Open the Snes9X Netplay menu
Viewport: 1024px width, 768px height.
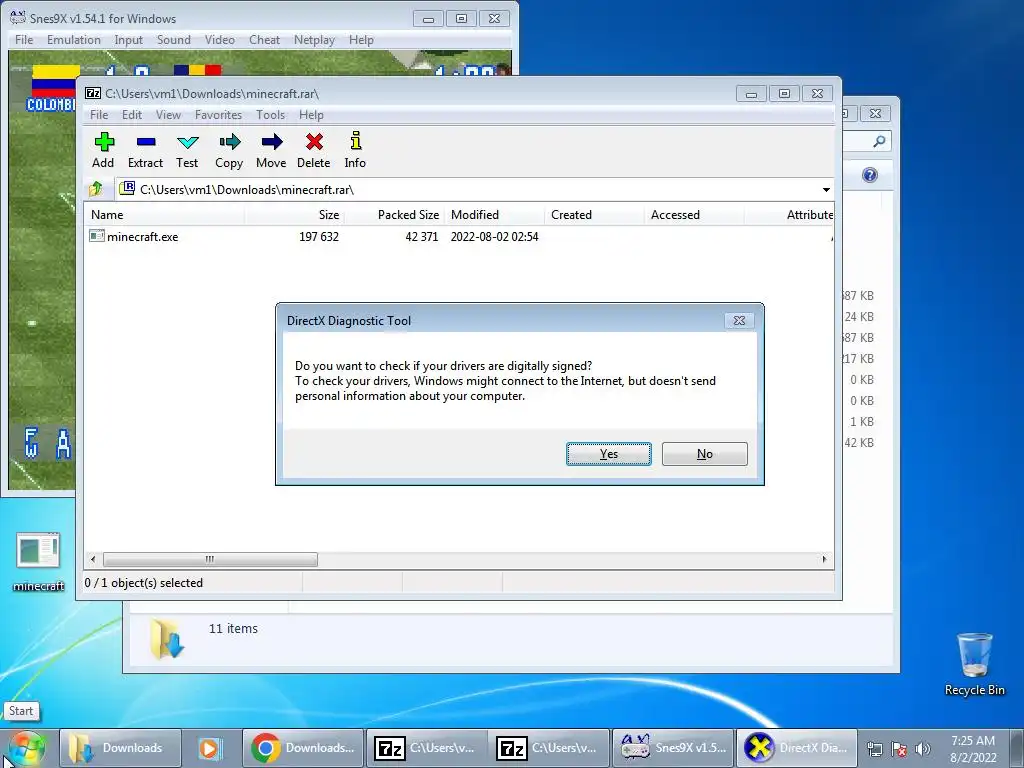314,40
